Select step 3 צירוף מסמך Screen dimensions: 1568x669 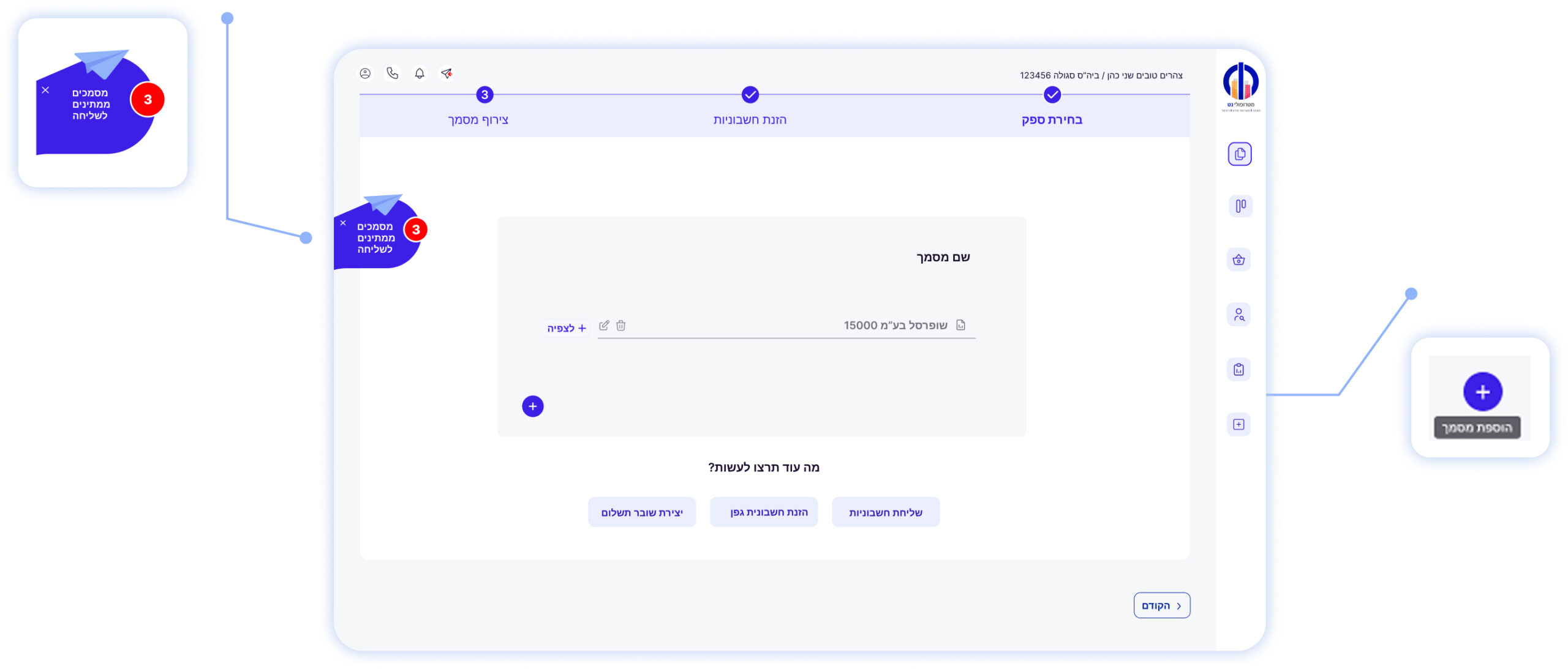484,95
